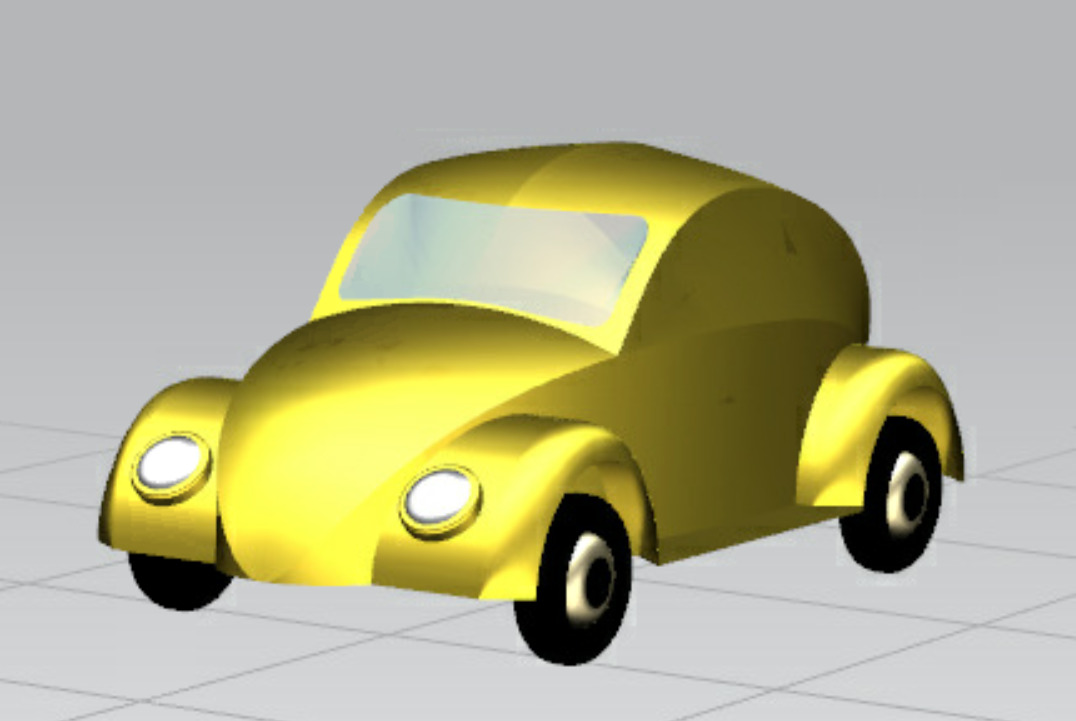Click the partially hidden wheel under left fender

(x=178, y=585)
